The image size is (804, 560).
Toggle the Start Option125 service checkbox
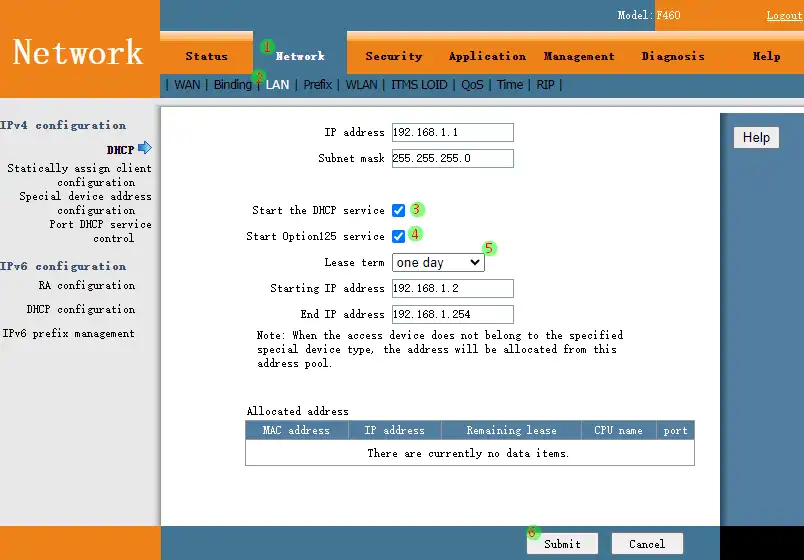399,236
